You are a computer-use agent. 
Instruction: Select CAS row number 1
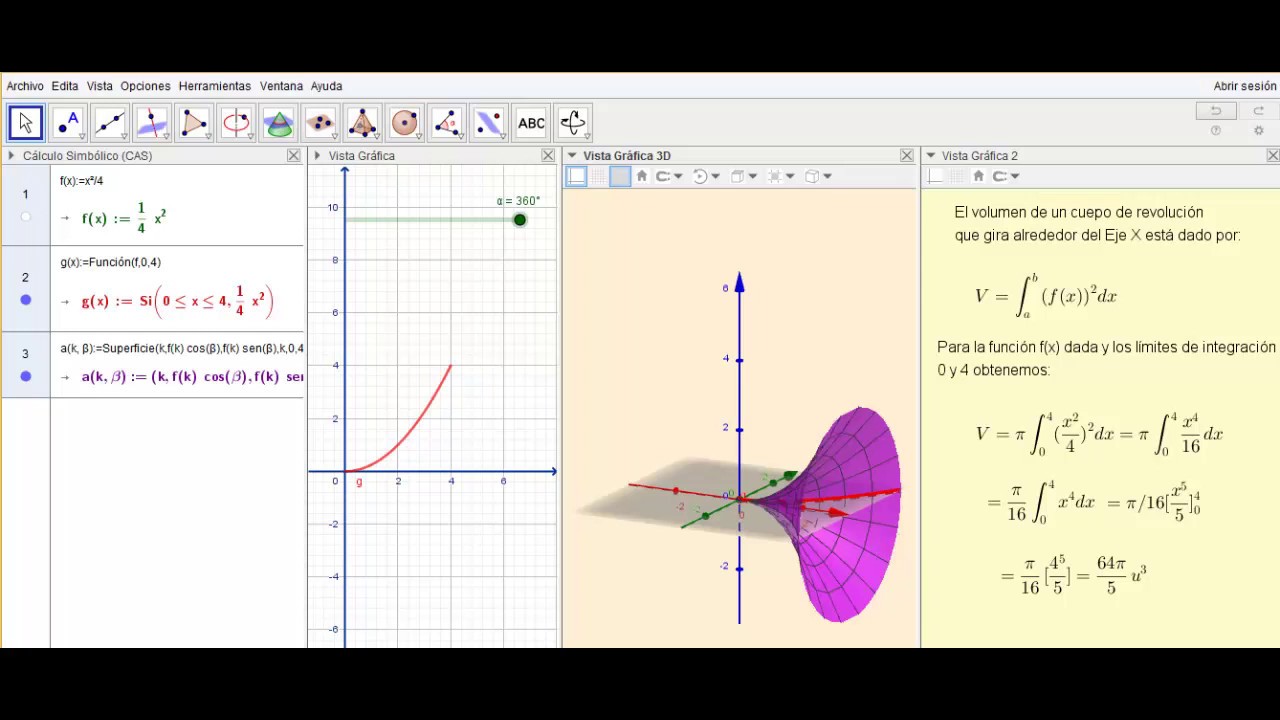pyautogui.click(x=26, y=194)
